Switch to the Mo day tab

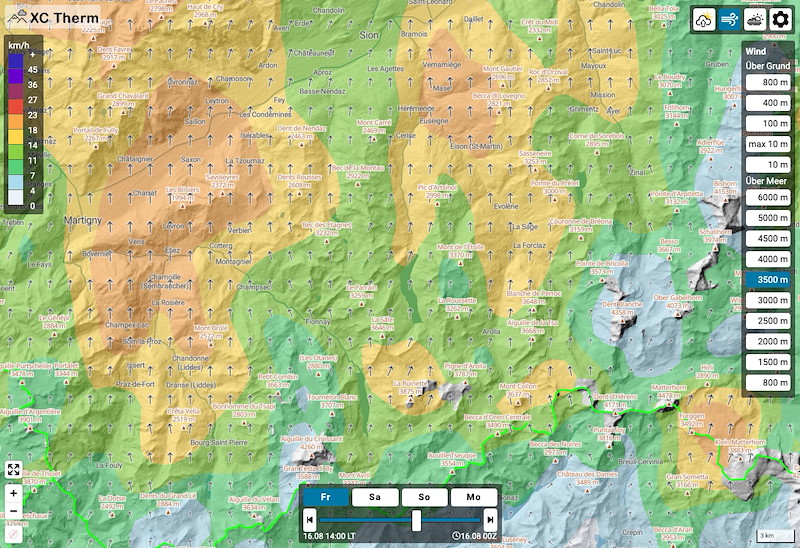tap(473, 497)
